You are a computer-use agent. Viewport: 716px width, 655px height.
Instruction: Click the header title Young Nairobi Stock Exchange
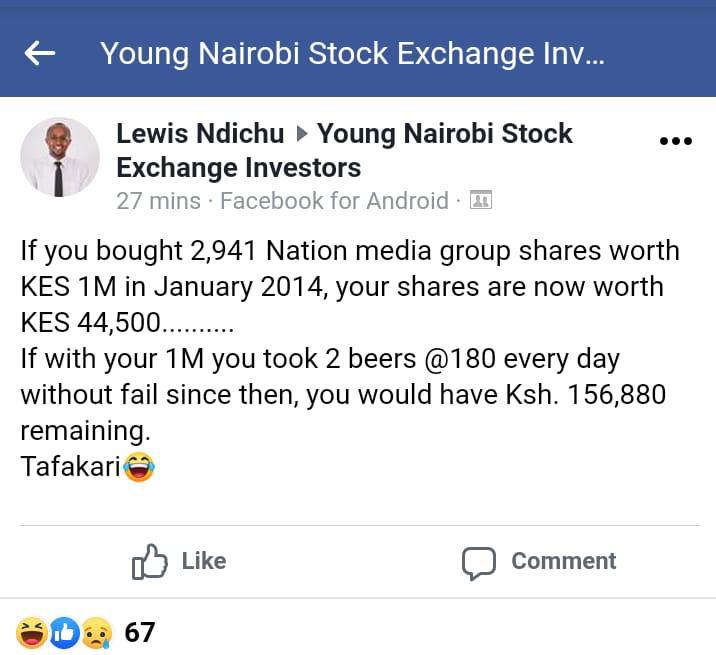[352, 54]
